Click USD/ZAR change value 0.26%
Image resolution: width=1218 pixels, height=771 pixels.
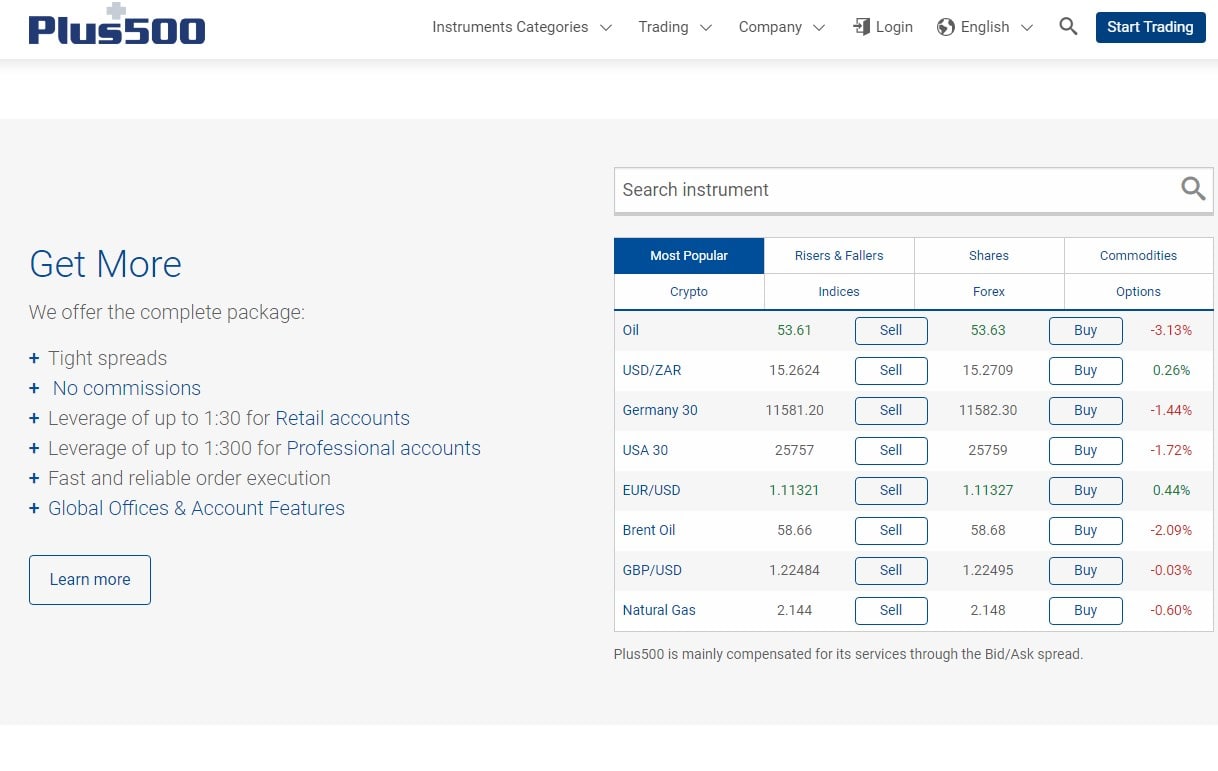[1172, 370]
